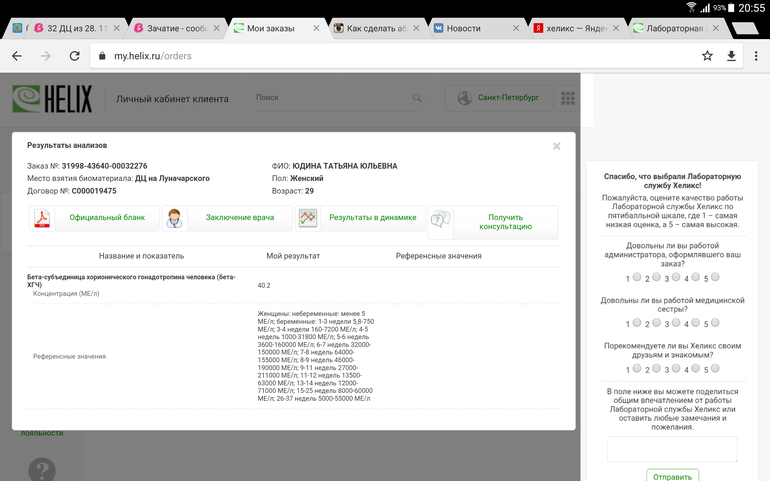770x481 pixels.
Task: Go back using the browser back arrow
Action: pos(17,56)
